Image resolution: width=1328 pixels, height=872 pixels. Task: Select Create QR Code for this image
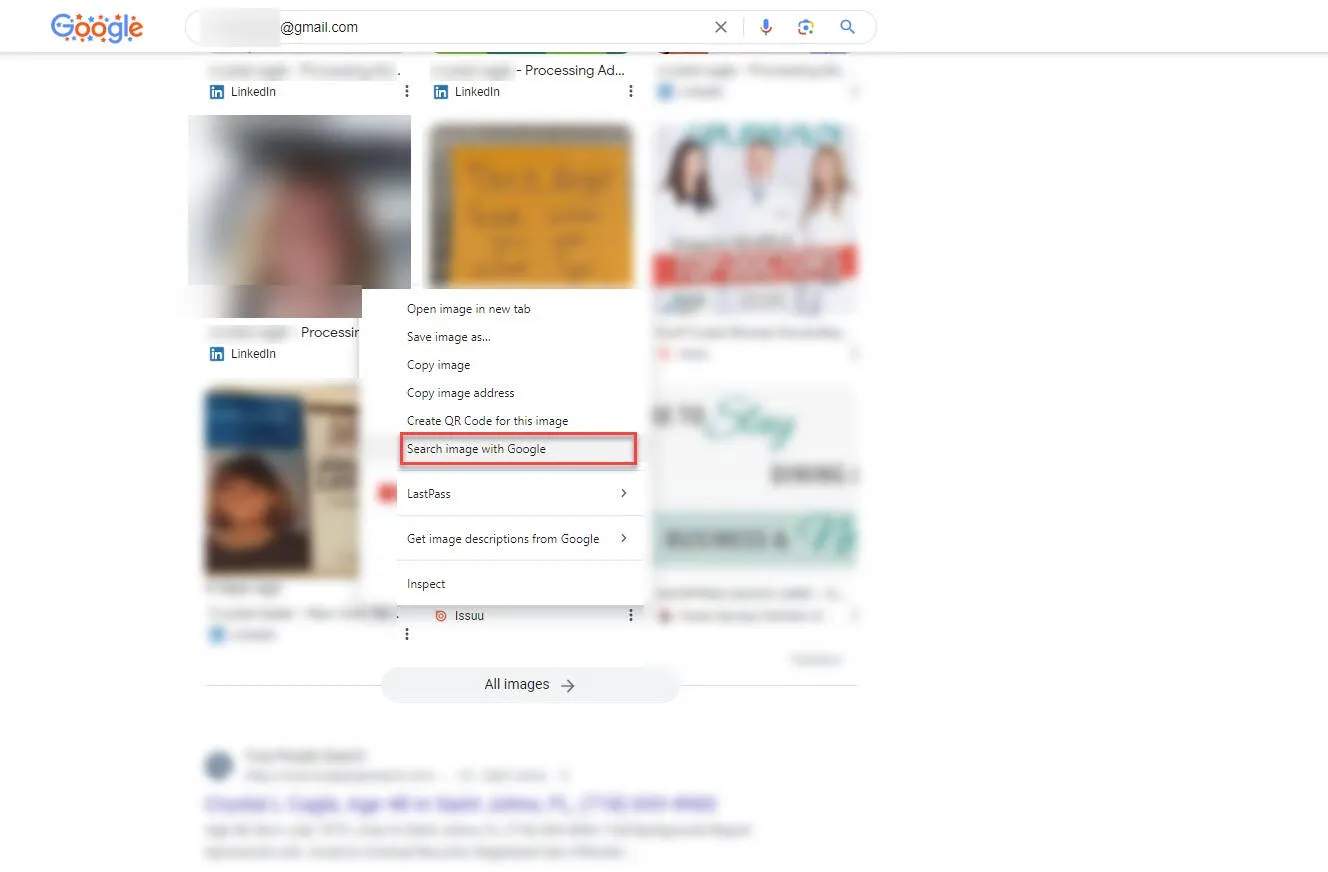pyautogui.click(x=487, y=420)
